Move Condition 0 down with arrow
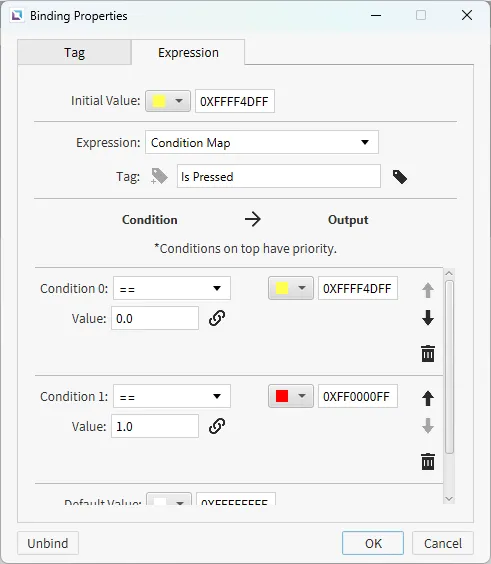 coord(428,318)
